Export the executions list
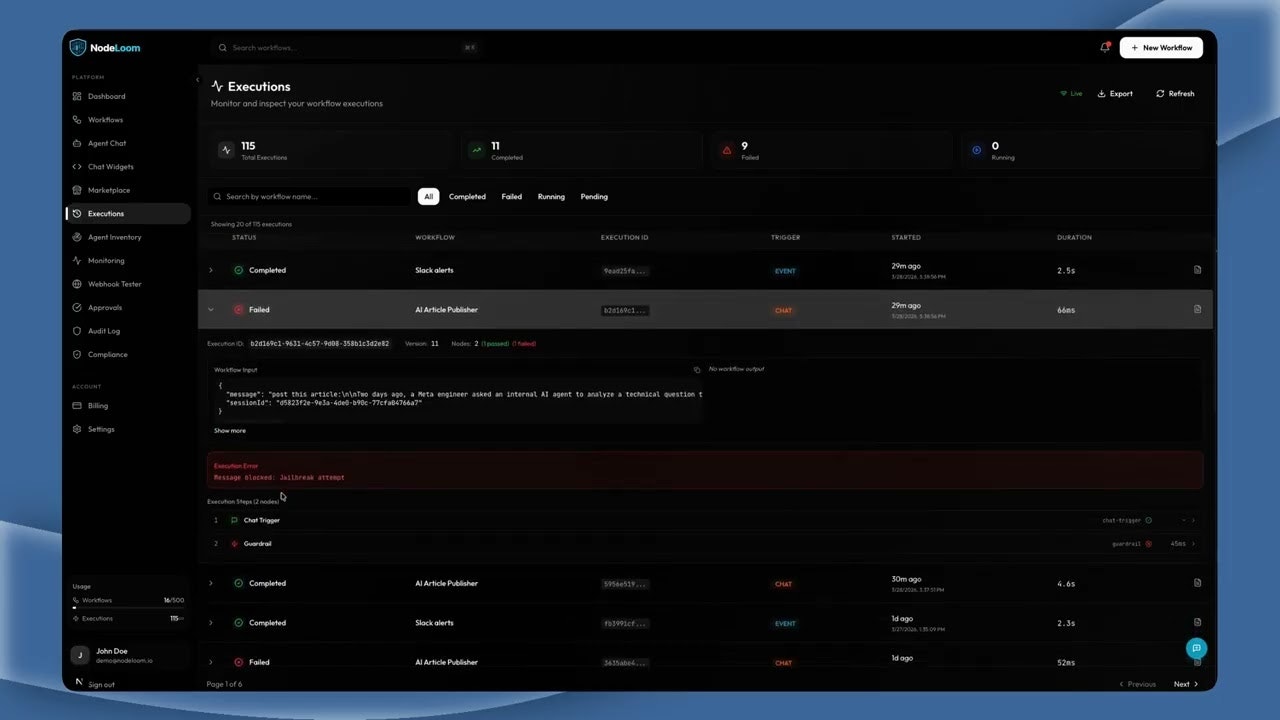 point(1115,94)
